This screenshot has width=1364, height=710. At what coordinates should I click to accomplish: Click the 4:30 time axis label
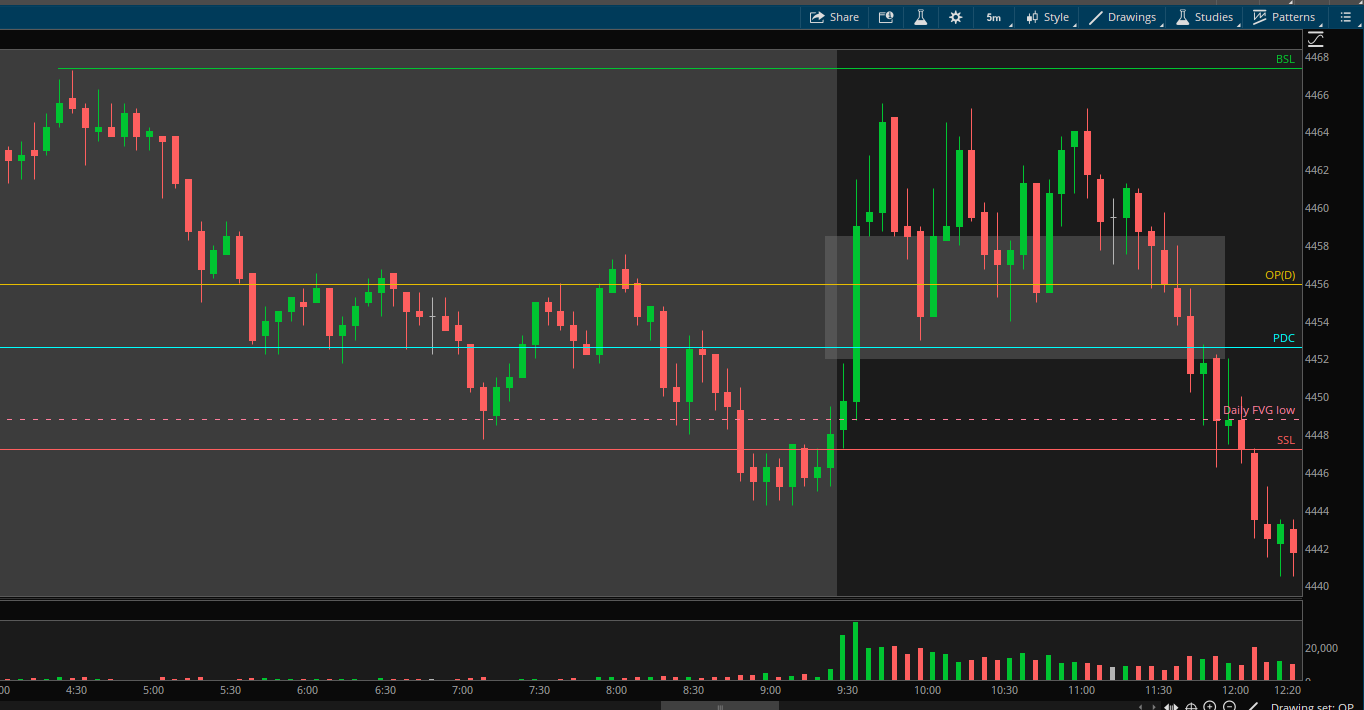pyautogui.click(x=75, y=690)
